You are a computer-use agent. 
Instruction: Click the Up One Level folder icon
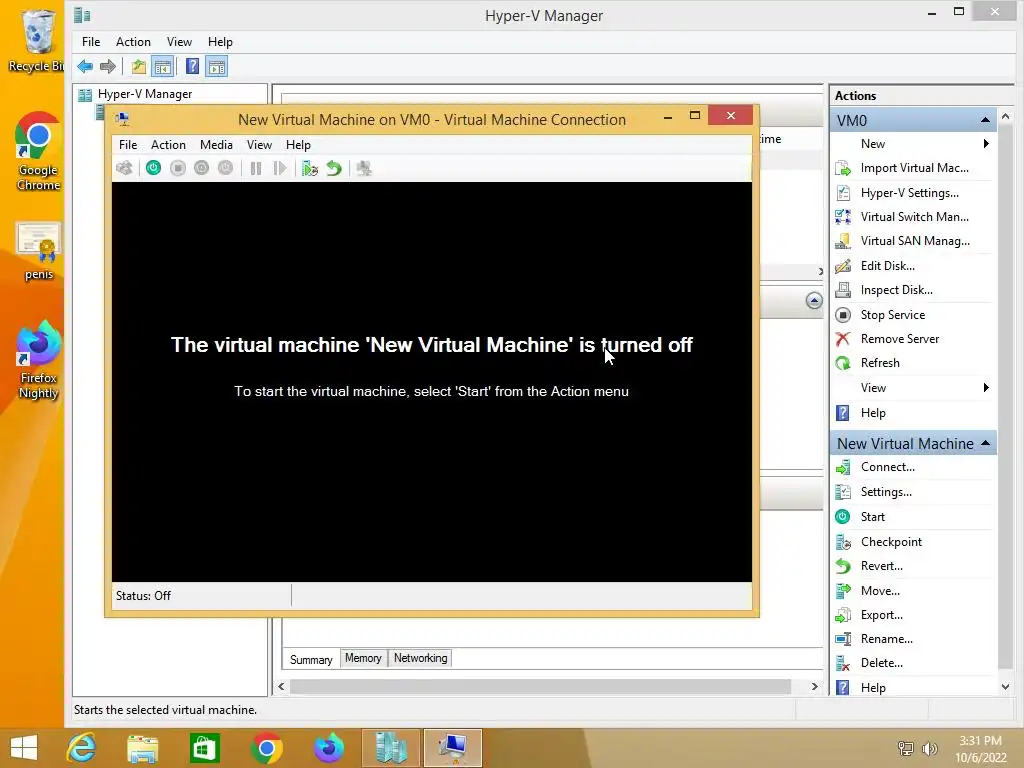coord(138,66)
